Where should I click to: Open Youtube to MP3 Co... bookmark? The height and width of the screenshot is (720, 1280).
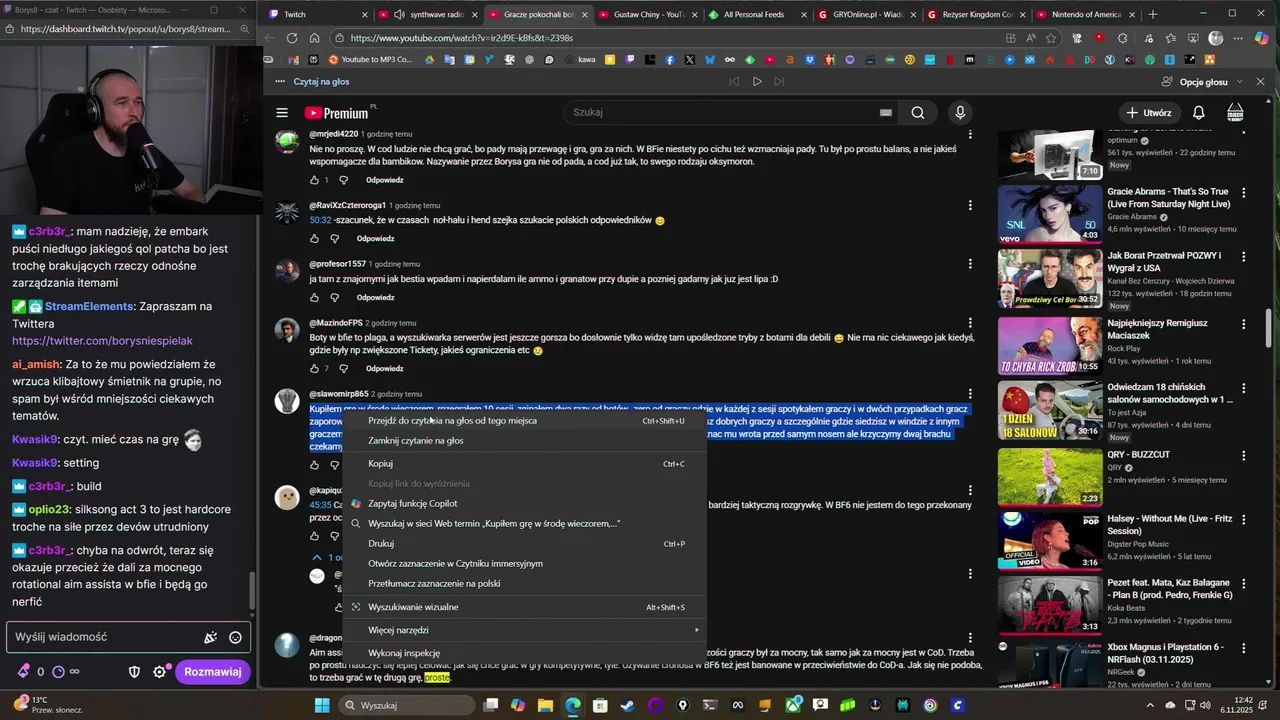coord(370,60)
